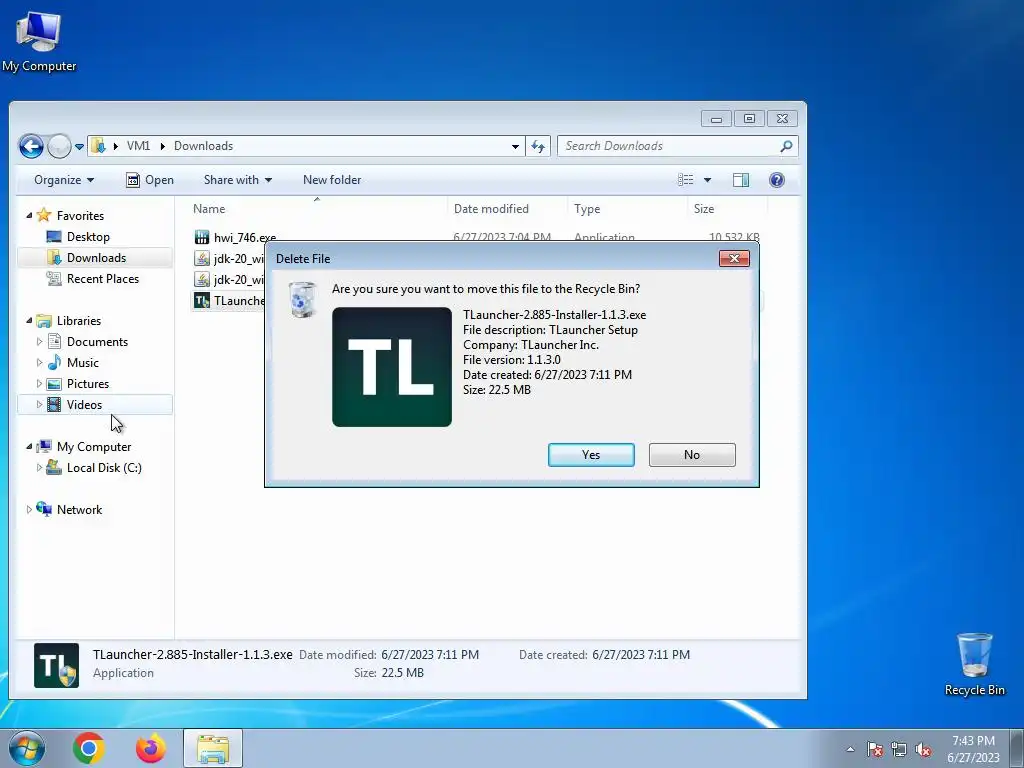This screenshot has width=1024, height=768.
Task: Click VM1 in the address bar
Action: (138, 146)
